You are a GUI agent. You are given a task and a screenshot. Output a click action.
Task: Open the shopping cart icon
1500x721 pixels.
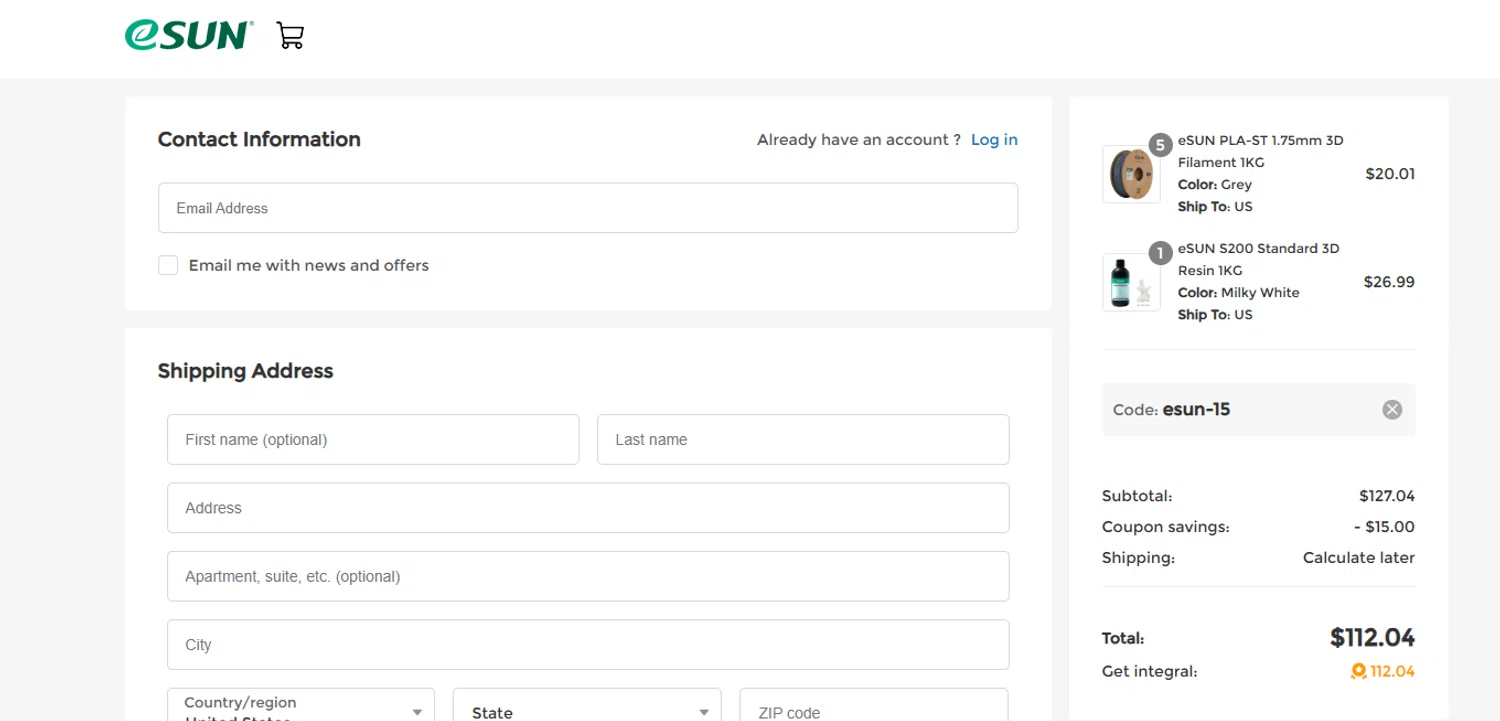point(290,37)
